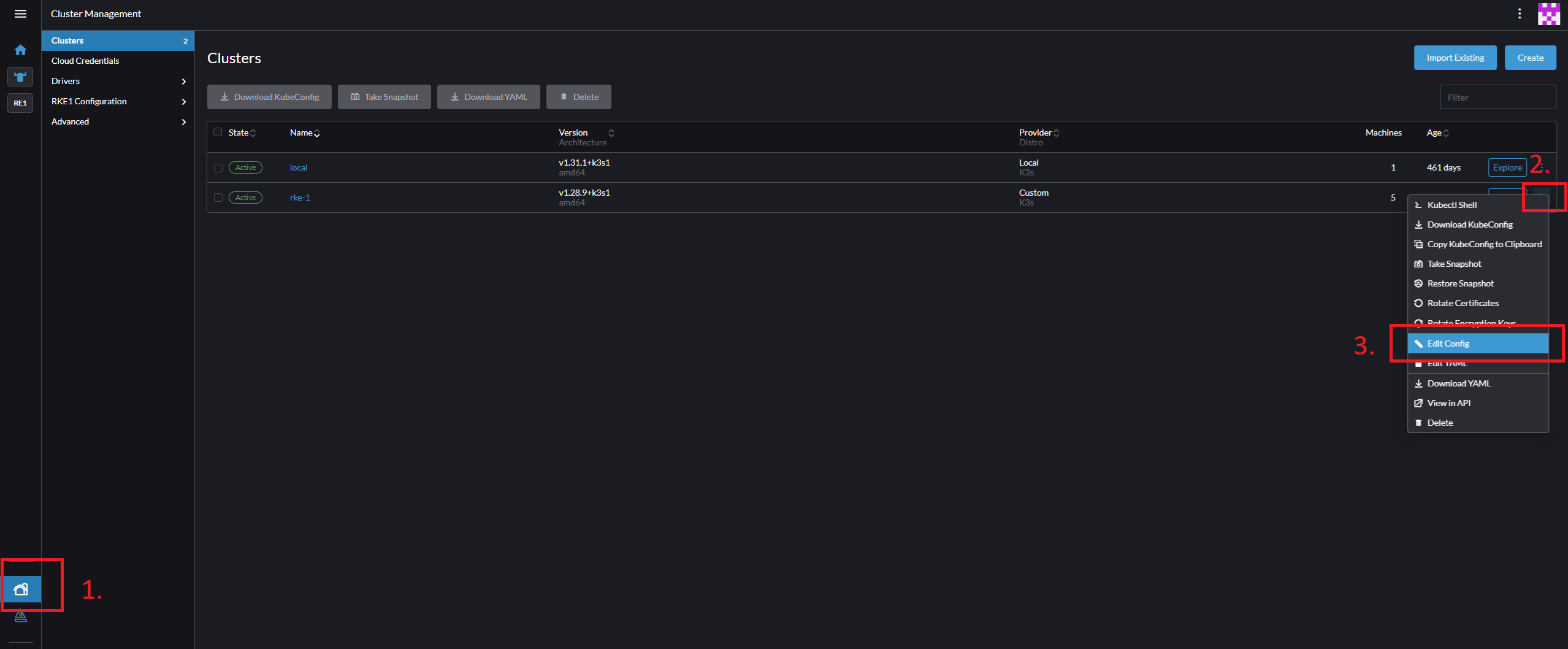Open the top-right vertical dots menu
The image size is (1568, 649).
[x=1519, y=13]
